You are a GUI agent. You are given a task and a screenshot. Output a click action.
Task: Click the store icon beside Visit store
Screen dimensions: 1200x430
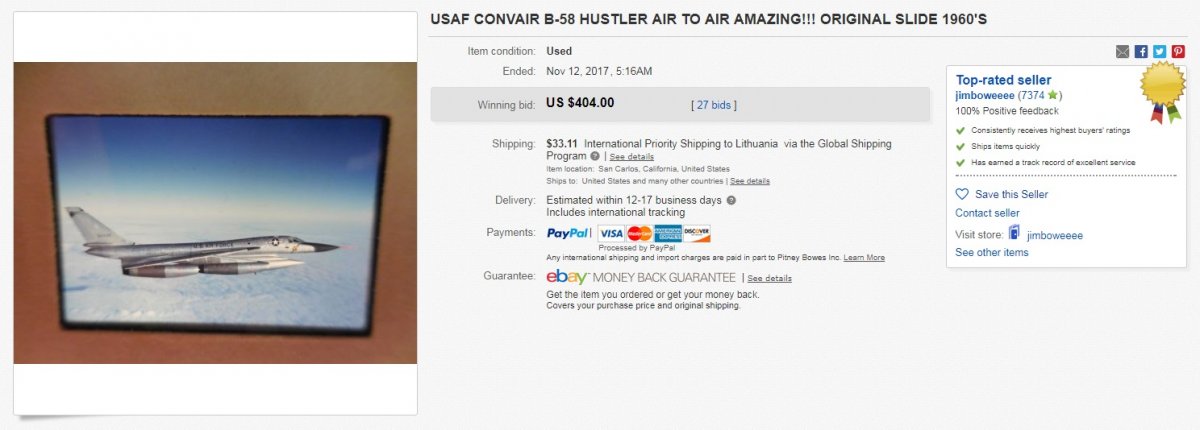click(x=1014, y=234)
